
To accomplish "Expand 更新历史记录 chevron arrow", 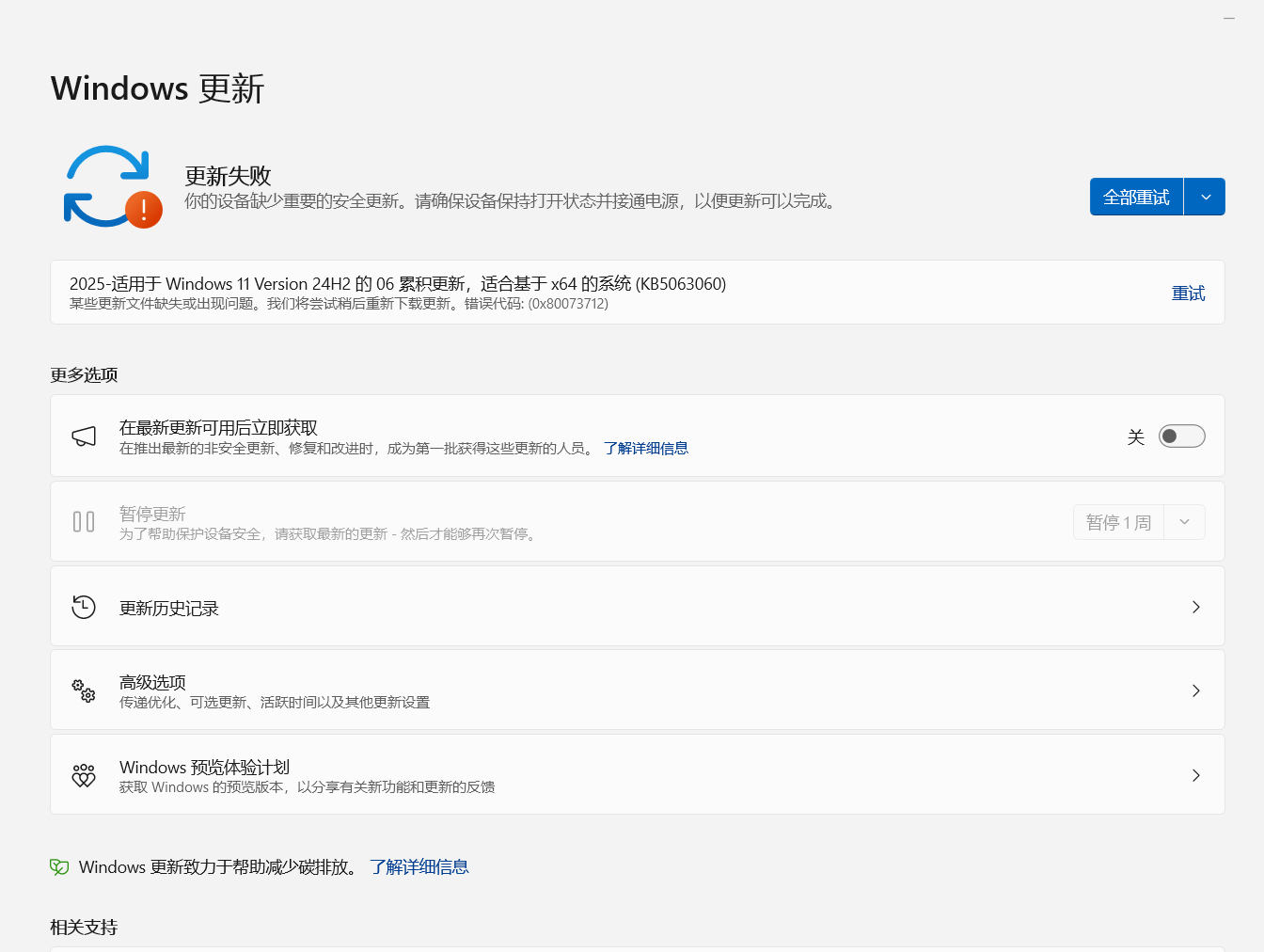I will (1196, 607).
